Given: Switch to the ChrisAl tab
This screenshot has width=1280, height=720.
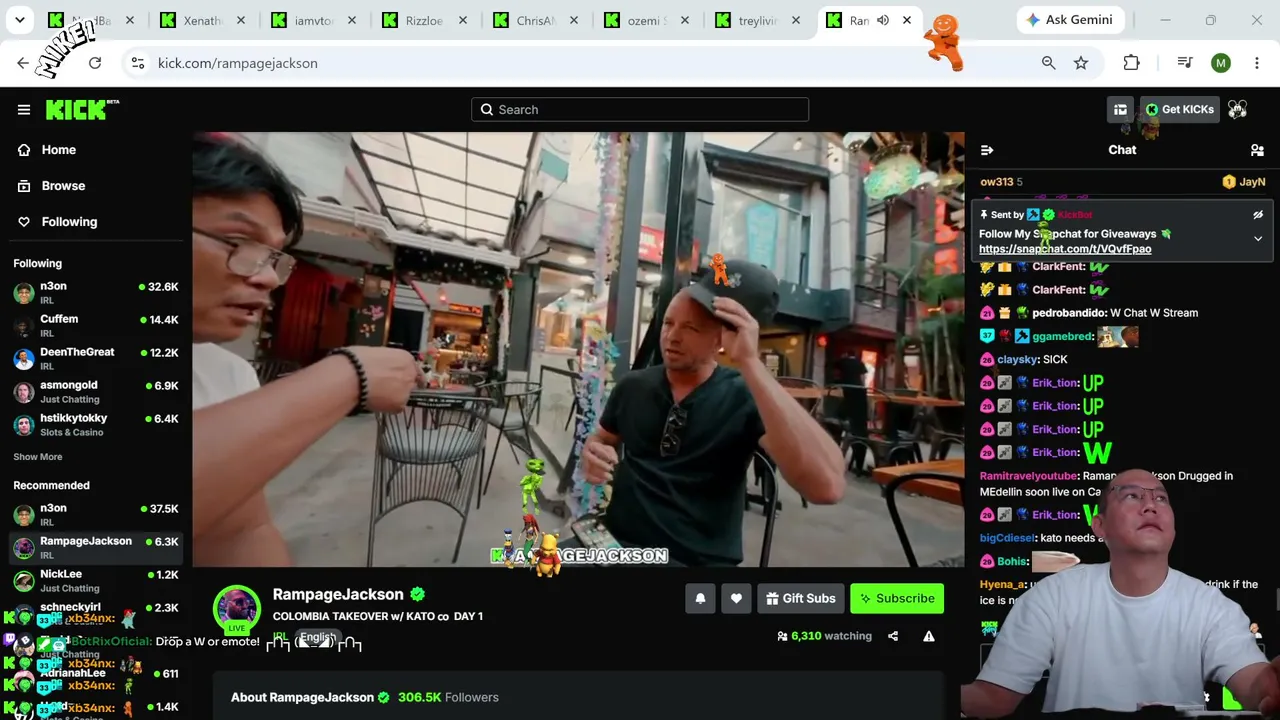Looking at the screenshot, I should click(x=534, y=20).
